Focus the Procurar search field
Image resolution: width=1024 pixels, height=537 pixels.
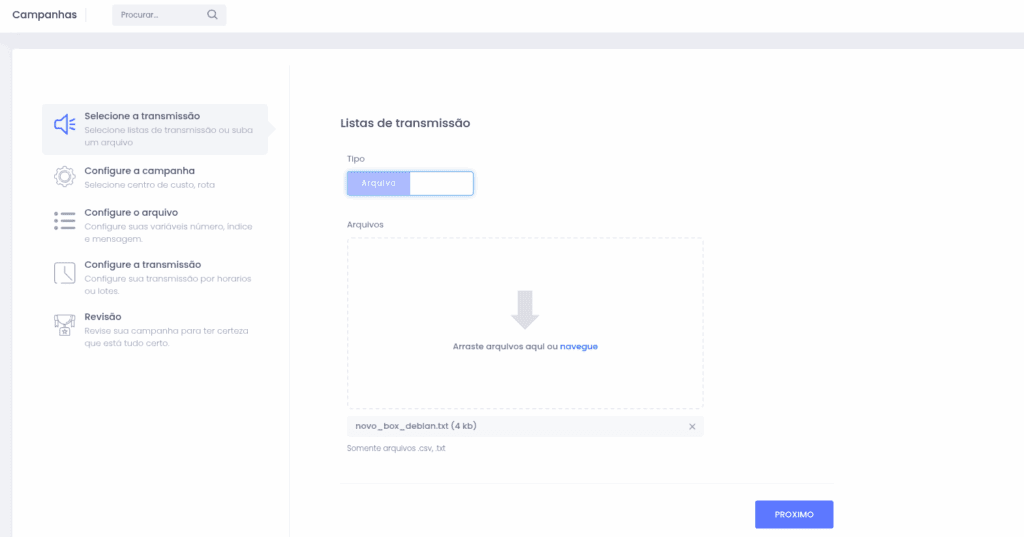click(160, 15)
